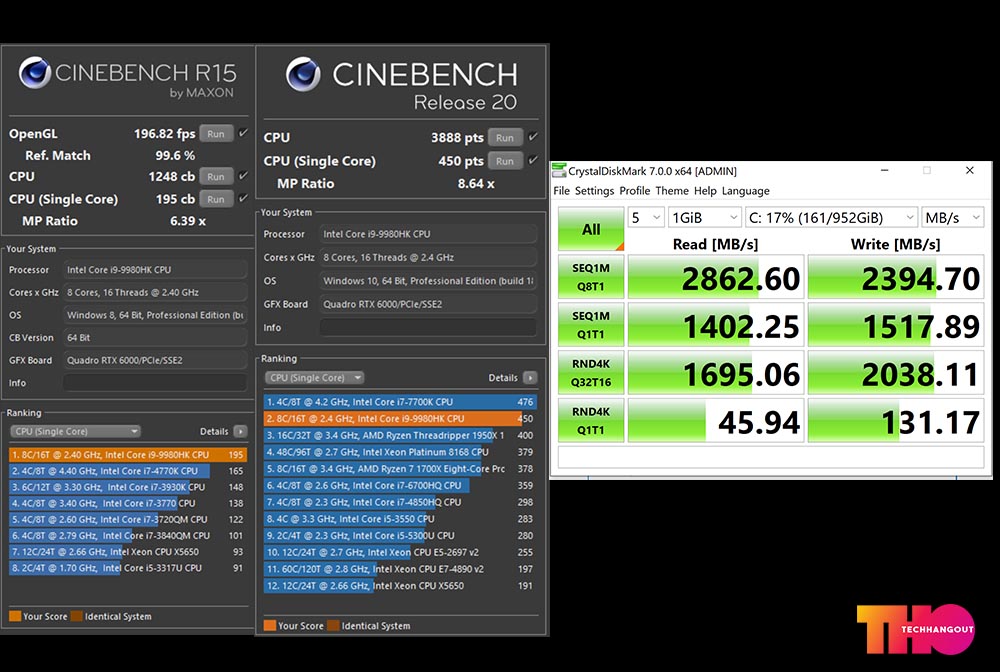1000x672 pixels.
Task: Click the TechHangout THO logo
Action: pyautogui.click(x=915, y=629)
